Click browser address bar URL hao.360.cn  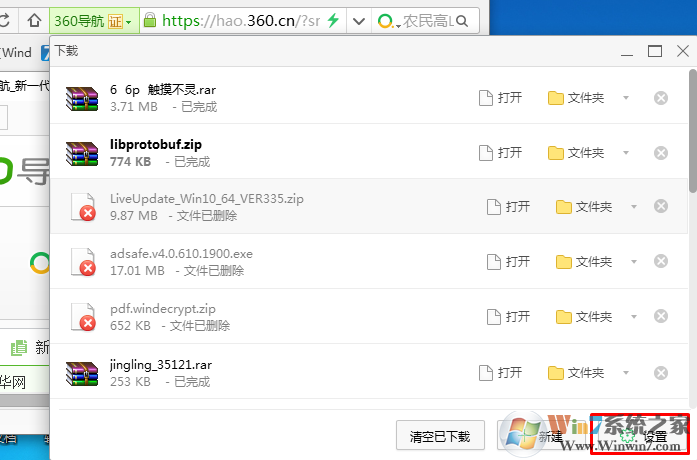coord(241,21)
